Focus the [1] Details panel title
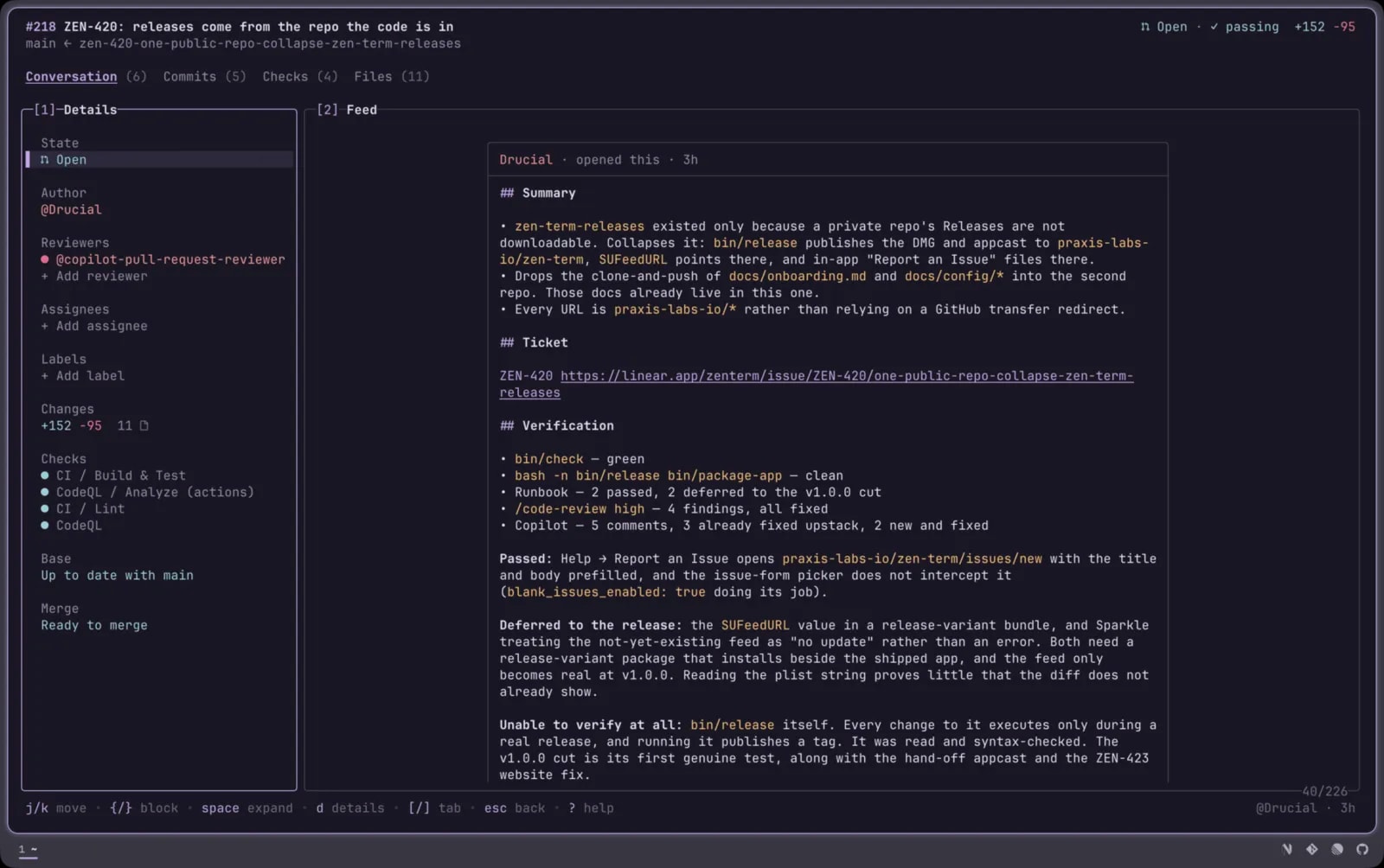Screen dimensions: 1384x868 pos(75,110)
